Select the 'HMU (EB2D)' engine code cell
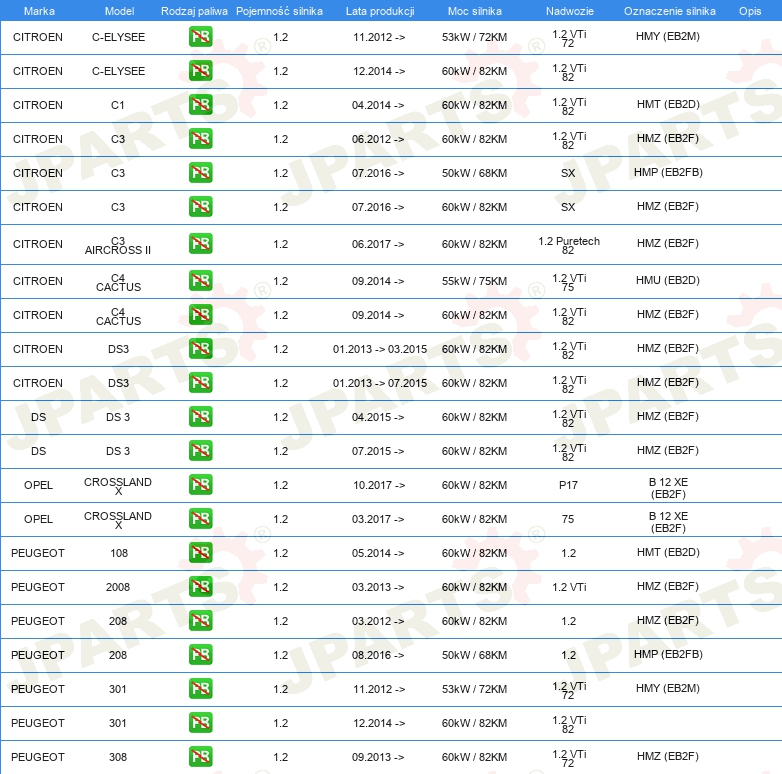This screenshot has width=782, height=774. [668, 280]
